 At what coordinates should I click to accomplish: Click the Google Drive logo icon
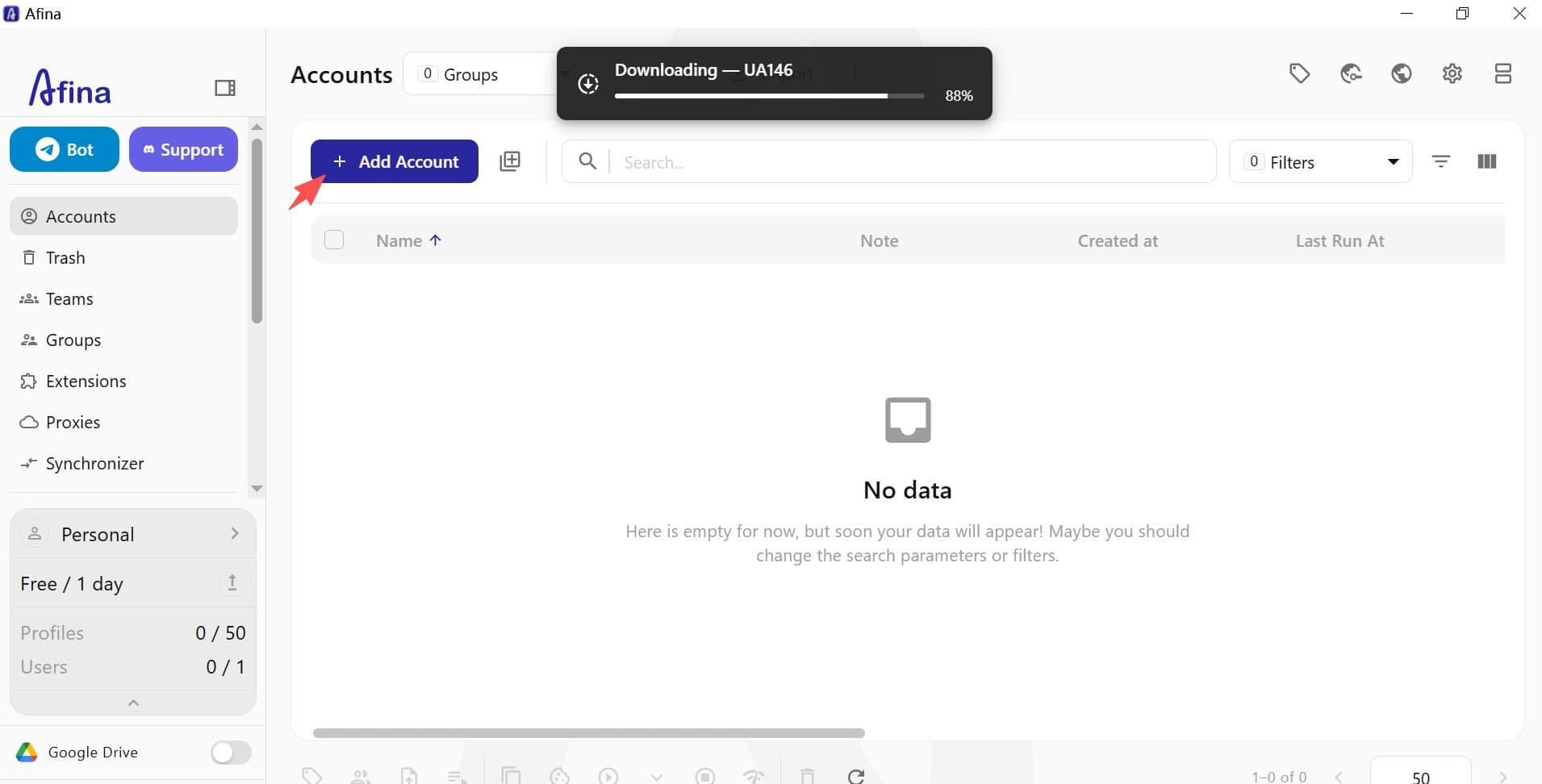[x=27, y=753]
